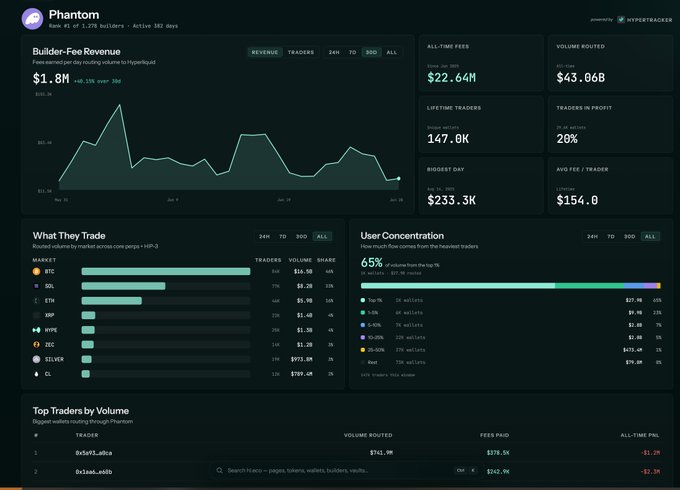Click the ETH market icon
The height and width of the screenshot is (490, 680).
point(36,301)
